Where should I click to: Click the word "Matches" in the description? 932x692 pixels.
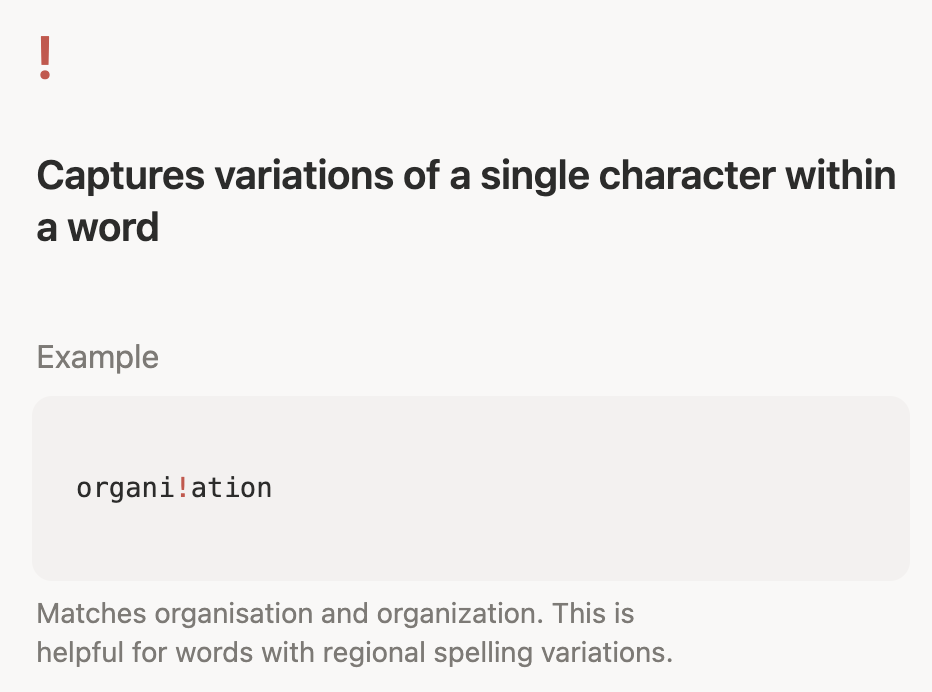[x=77, y=613]
